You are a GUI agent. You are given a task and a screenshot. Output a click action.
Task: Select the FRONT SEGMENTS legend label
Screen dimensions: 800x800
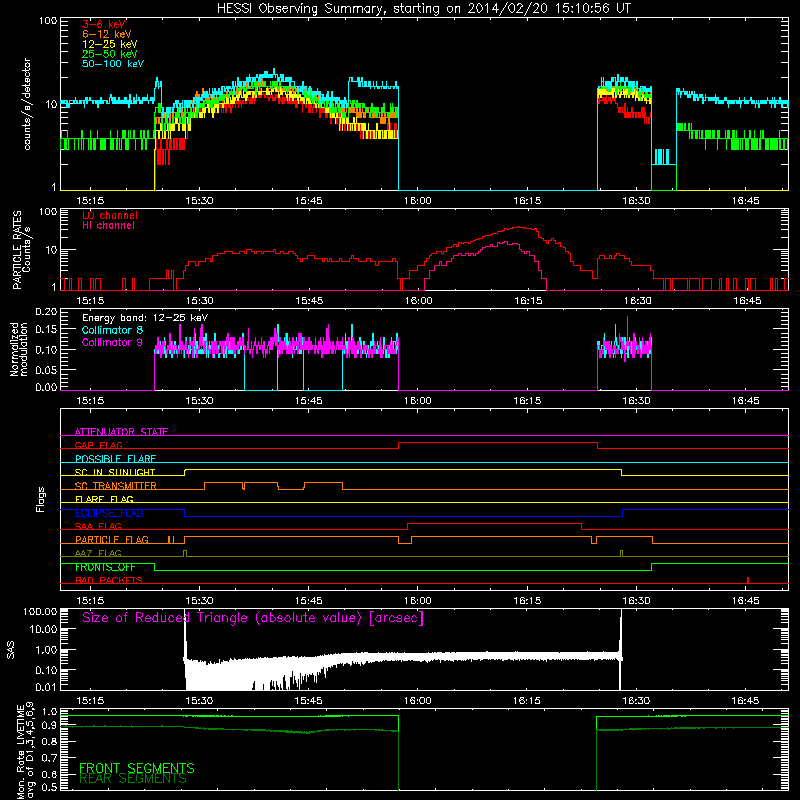pos(137,768)
